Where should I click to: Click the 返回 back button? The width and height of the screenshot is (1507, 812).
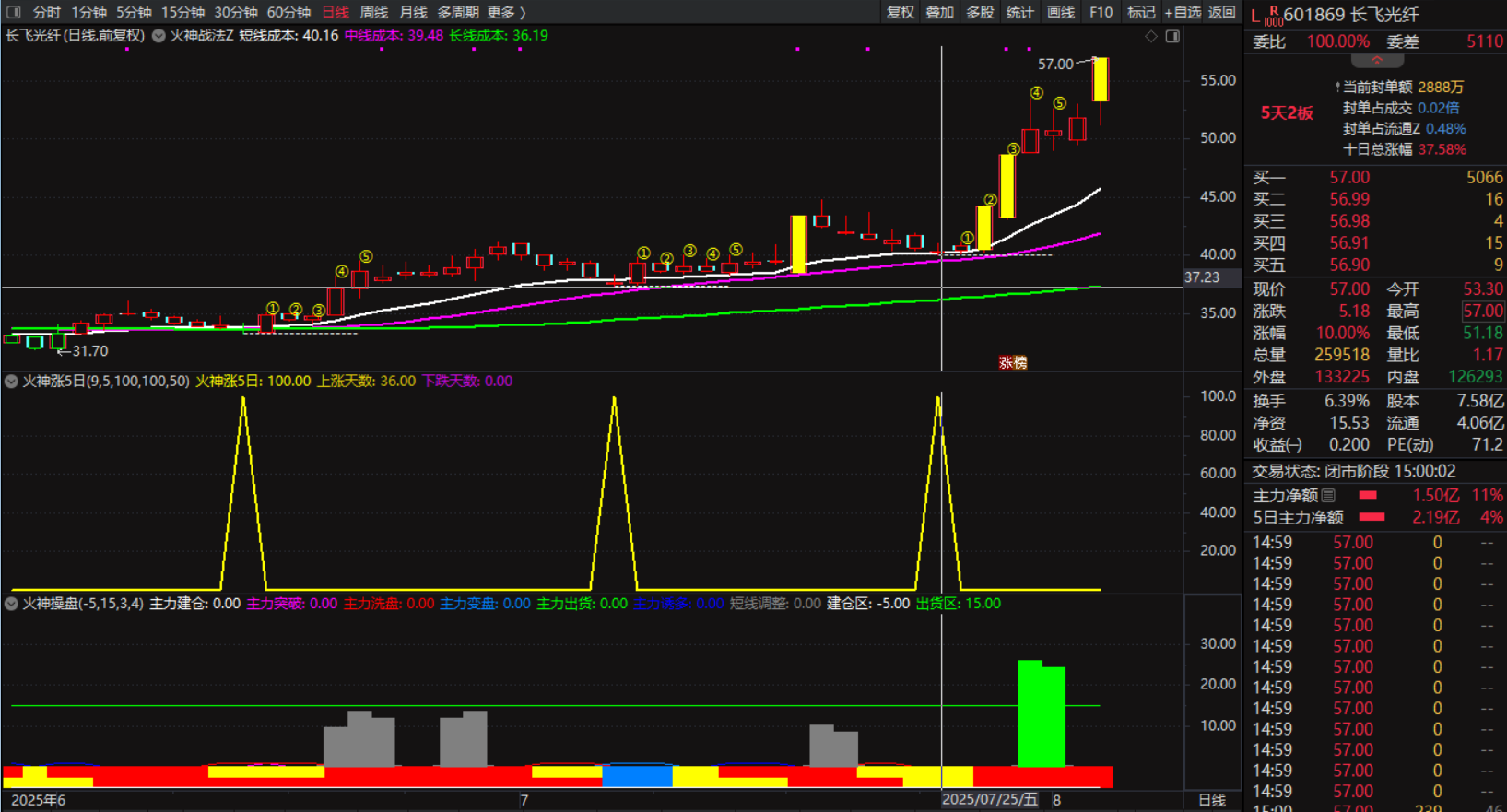tap(1221, 12)
